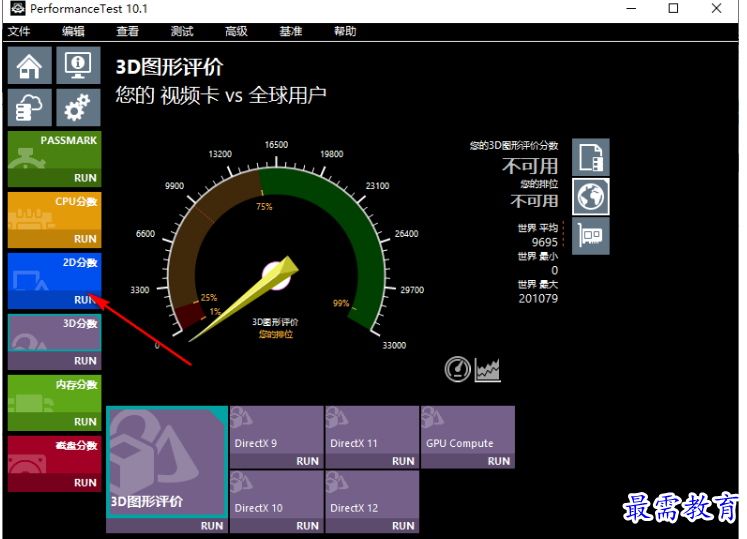
Task: Click the PerformanceTest app icon in title bar
Action: coord(17,8)
